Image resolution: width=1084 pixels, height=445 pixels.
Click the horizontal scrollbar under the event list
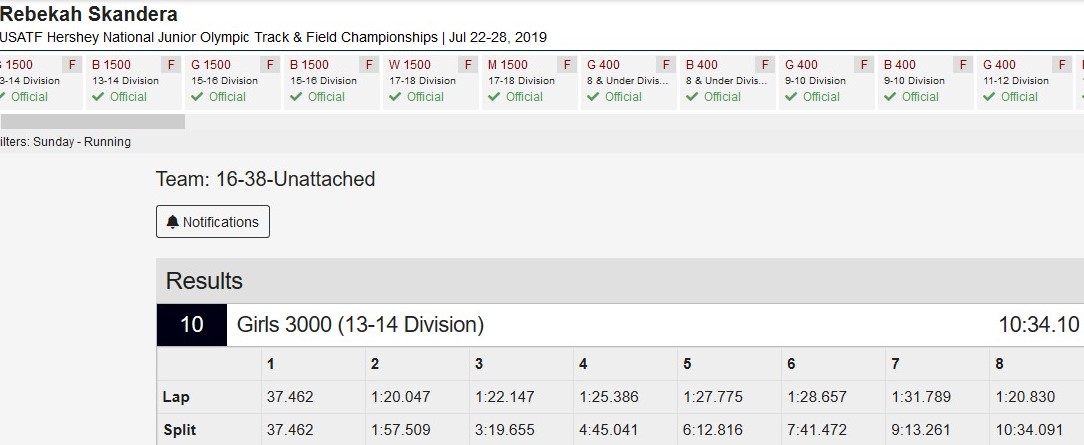(93, 122)
